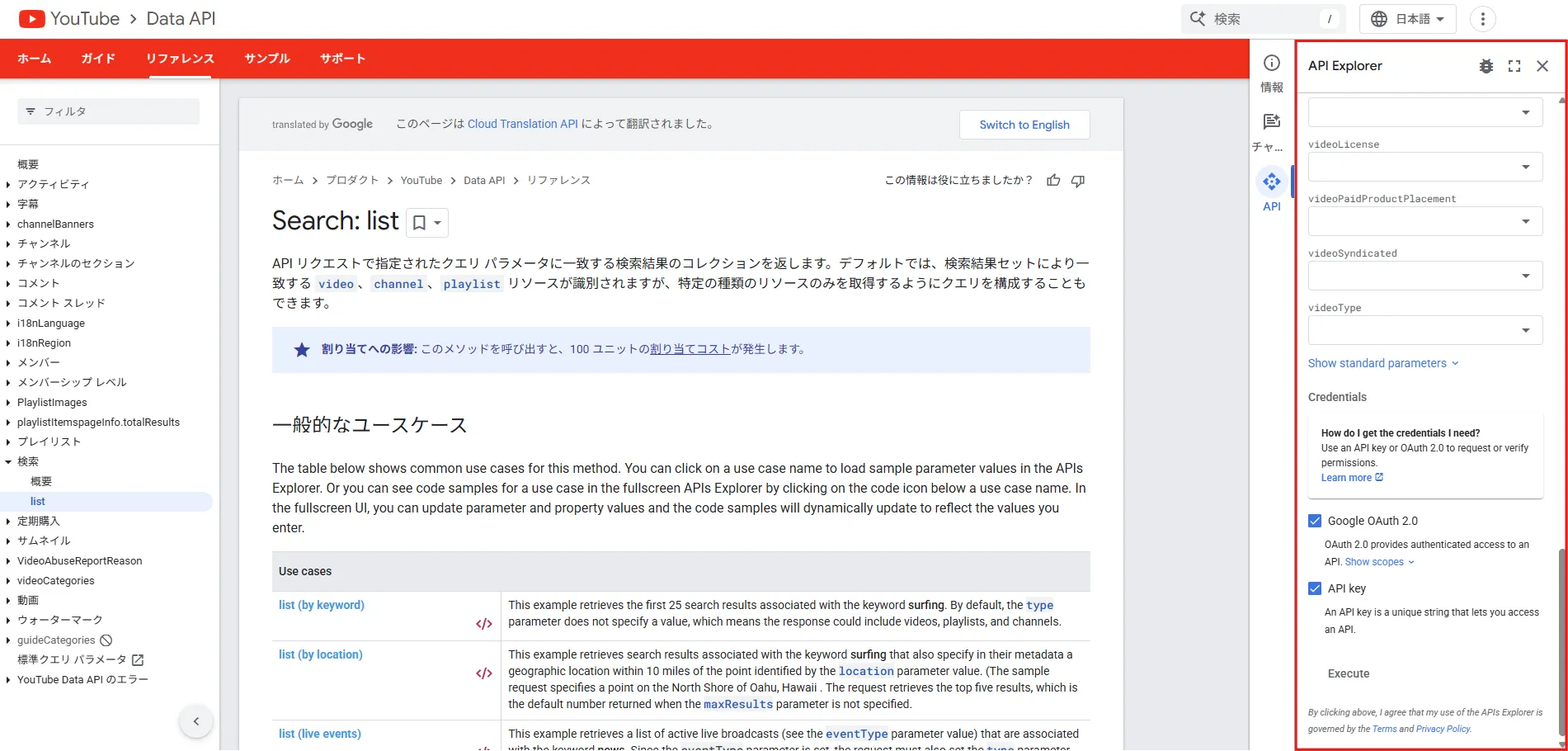Open code sample icon for list (by keyword)
1568x751 pixels.
(x=484, y=624)
